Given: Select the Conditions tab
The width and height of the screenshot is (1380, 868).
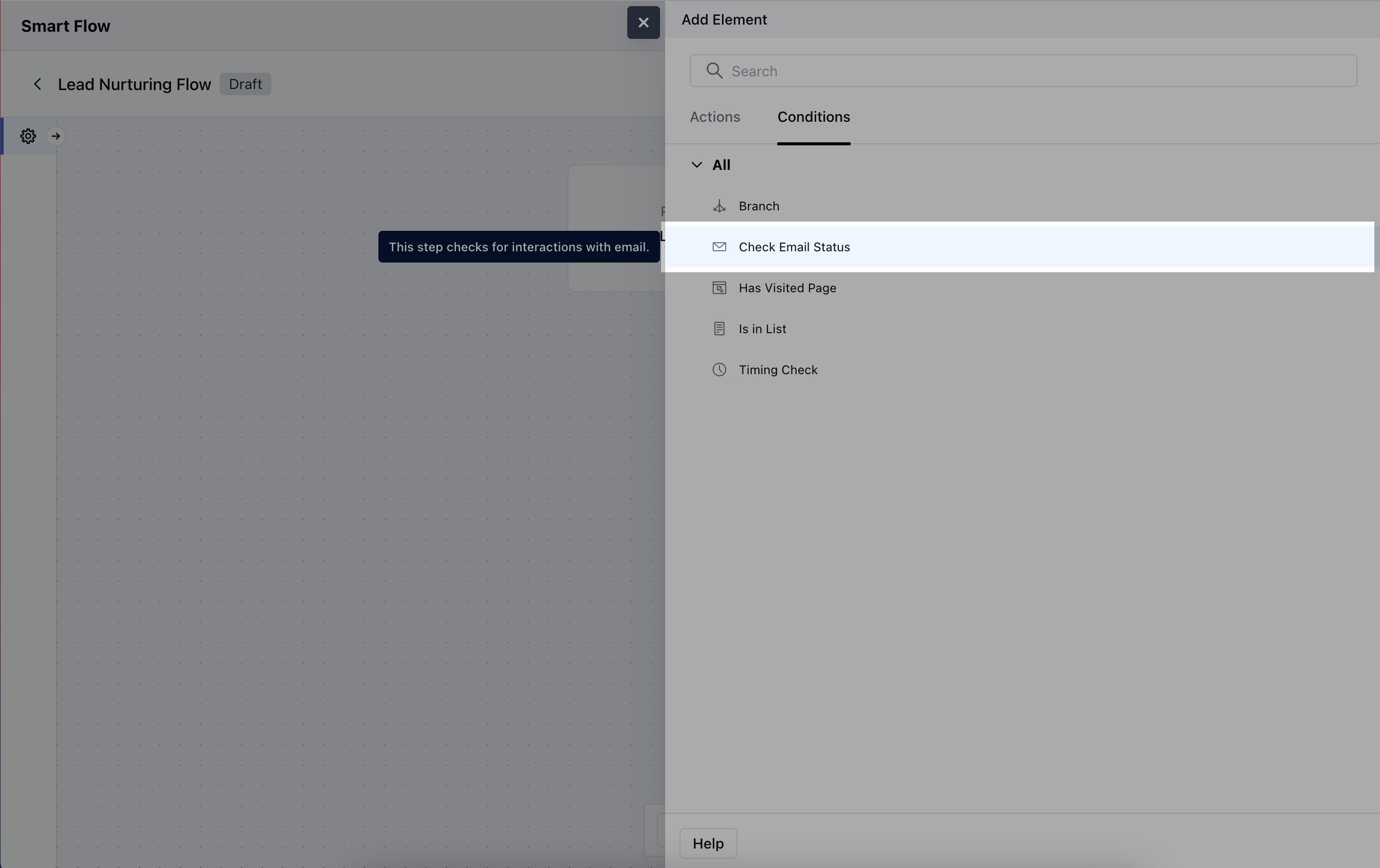Looking at the screenshot, I should [x=813, y=117].
